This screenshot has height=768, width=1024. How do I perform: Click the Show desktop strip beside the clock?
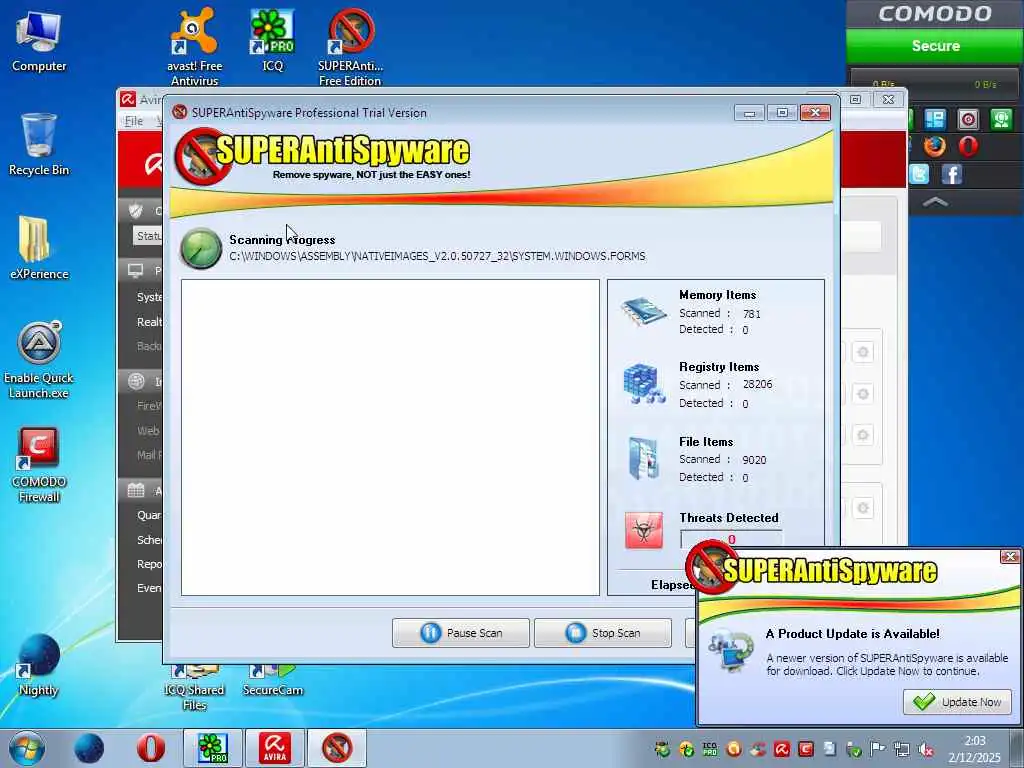coord(1017,749)
